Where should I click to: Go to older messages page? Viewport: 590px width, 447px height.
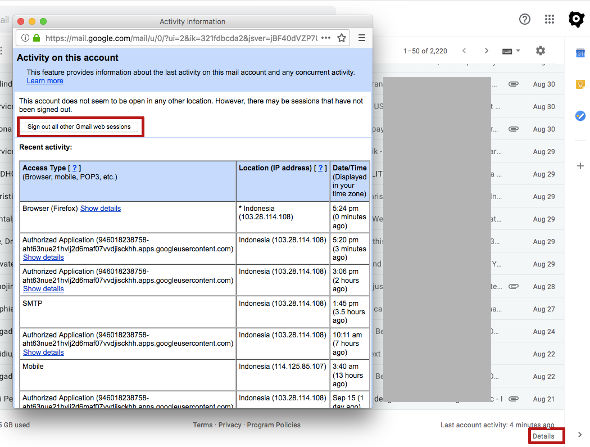click(486, 50)
